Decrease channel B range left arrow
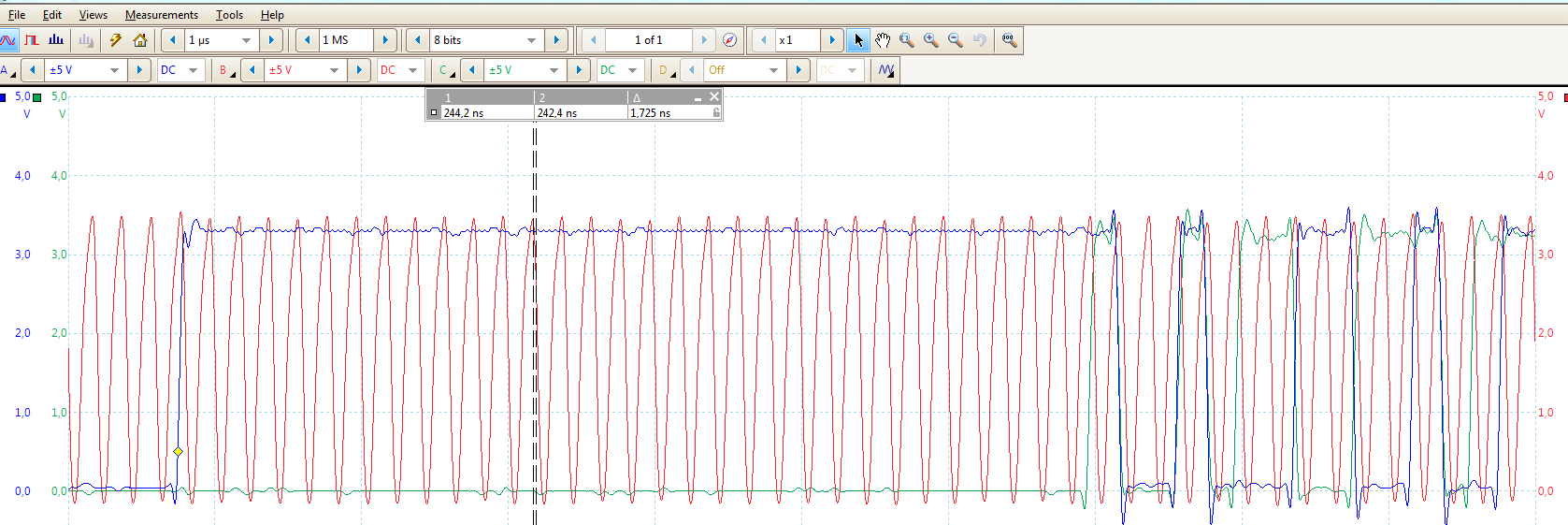 point(252,70)
